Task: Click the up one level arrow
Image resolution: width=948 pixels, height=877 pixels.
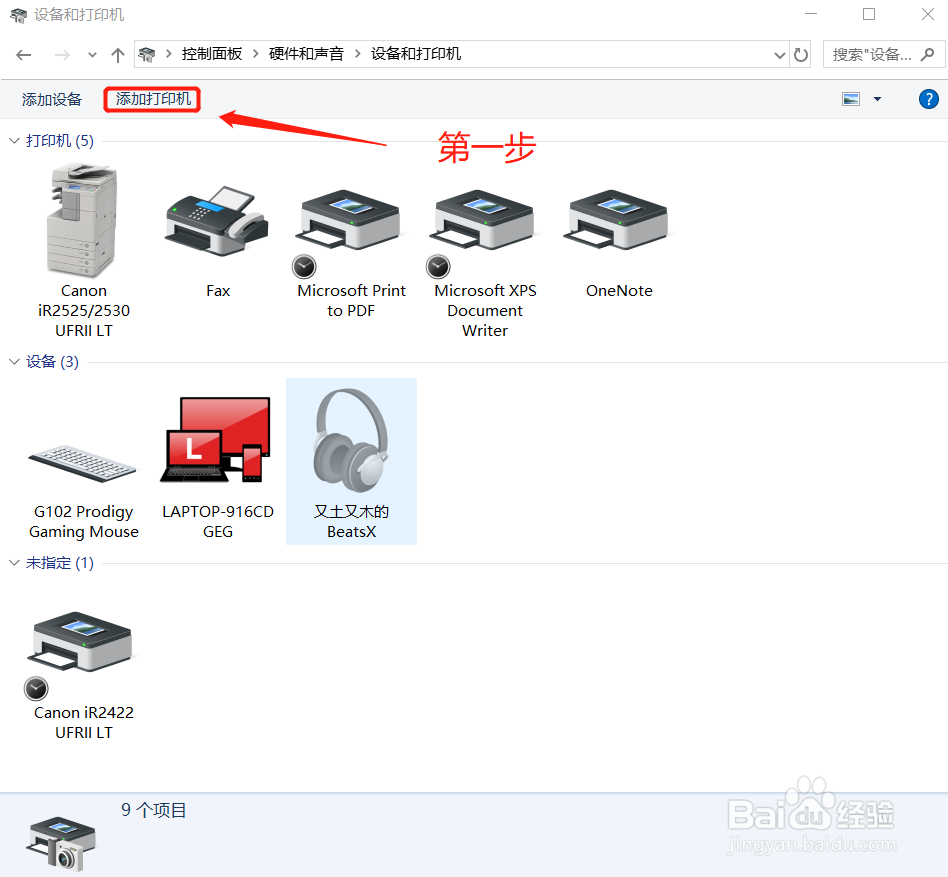Action: pos(118,55)
